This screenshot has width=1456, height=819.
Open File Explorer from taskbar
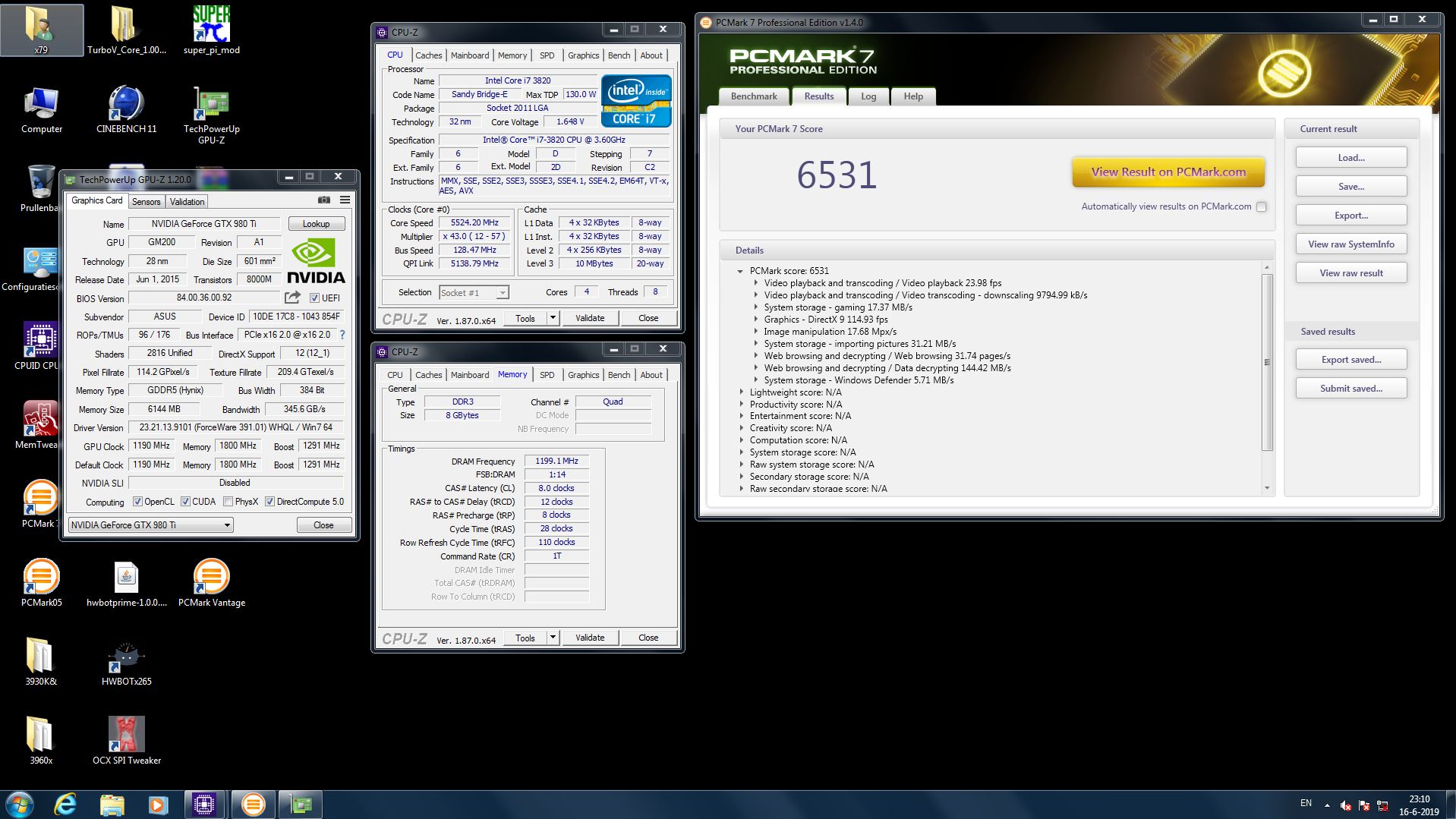[x=112, y=805]
